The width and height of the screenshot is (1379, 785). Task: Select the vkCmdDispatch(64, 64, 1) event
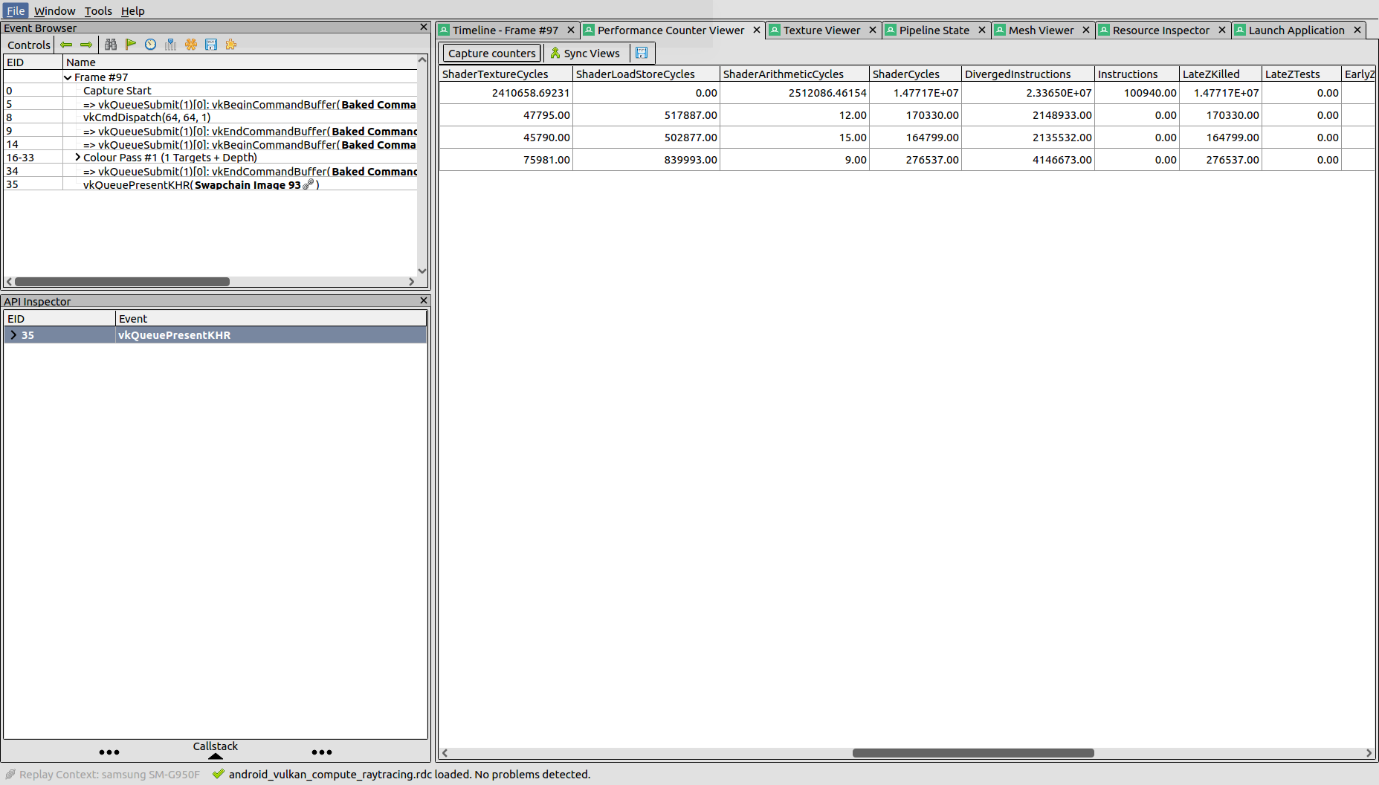146,117
